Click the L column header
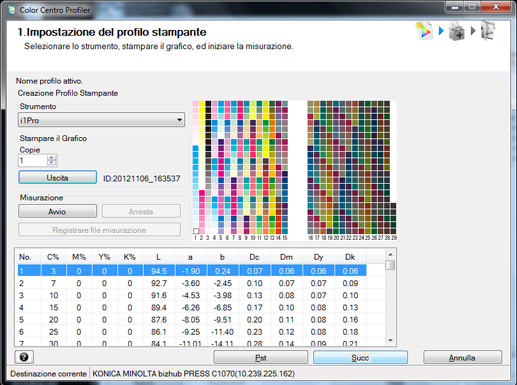Image resolution: width=517 pixels, height=385 pixels. (x=159, y=257)
